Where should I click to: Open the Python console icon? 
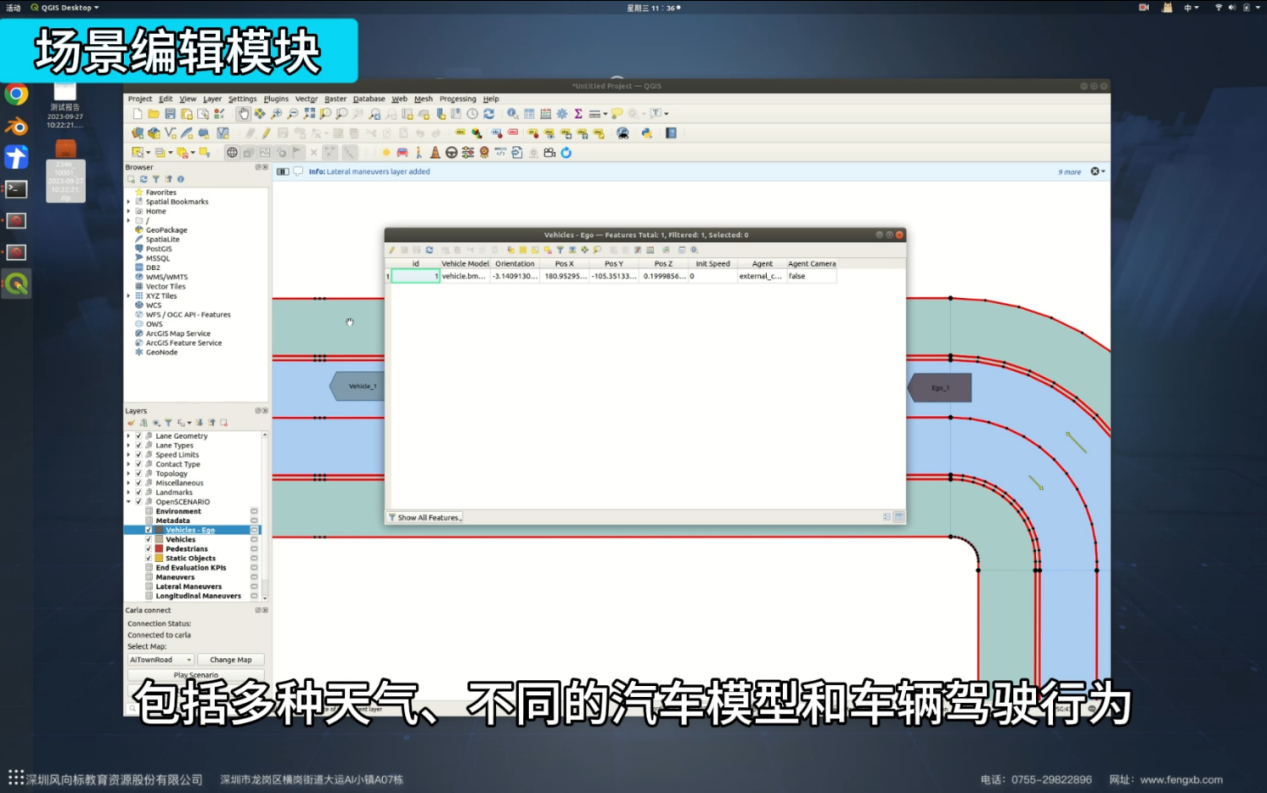[x=647, y=133]
